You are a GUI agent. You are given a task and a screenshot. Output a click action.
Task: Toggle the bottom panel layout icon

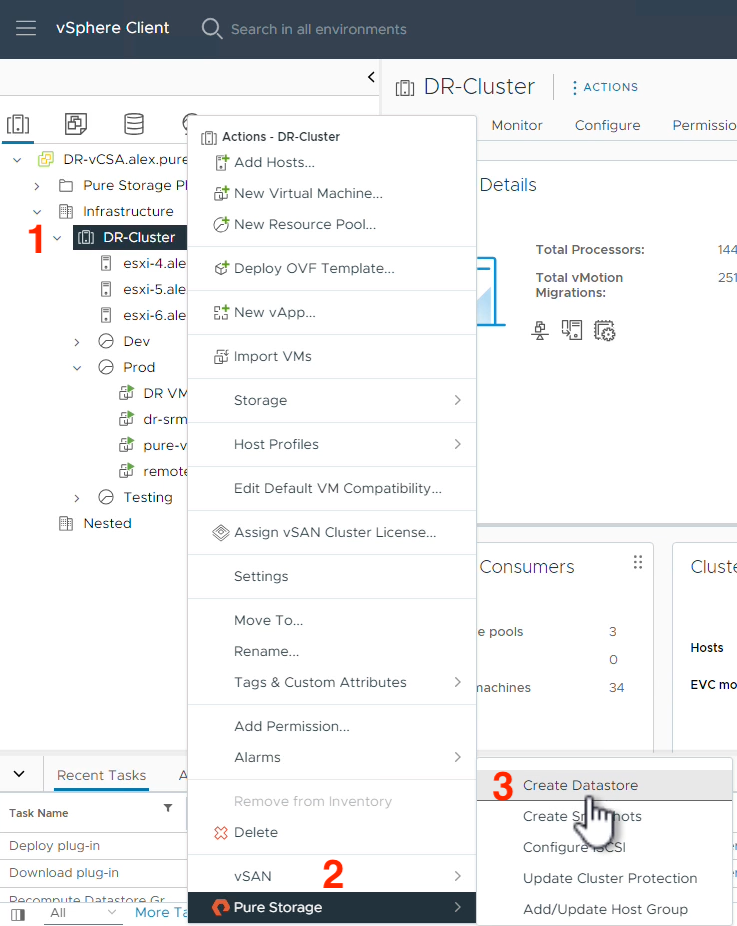tap(18, 914)
